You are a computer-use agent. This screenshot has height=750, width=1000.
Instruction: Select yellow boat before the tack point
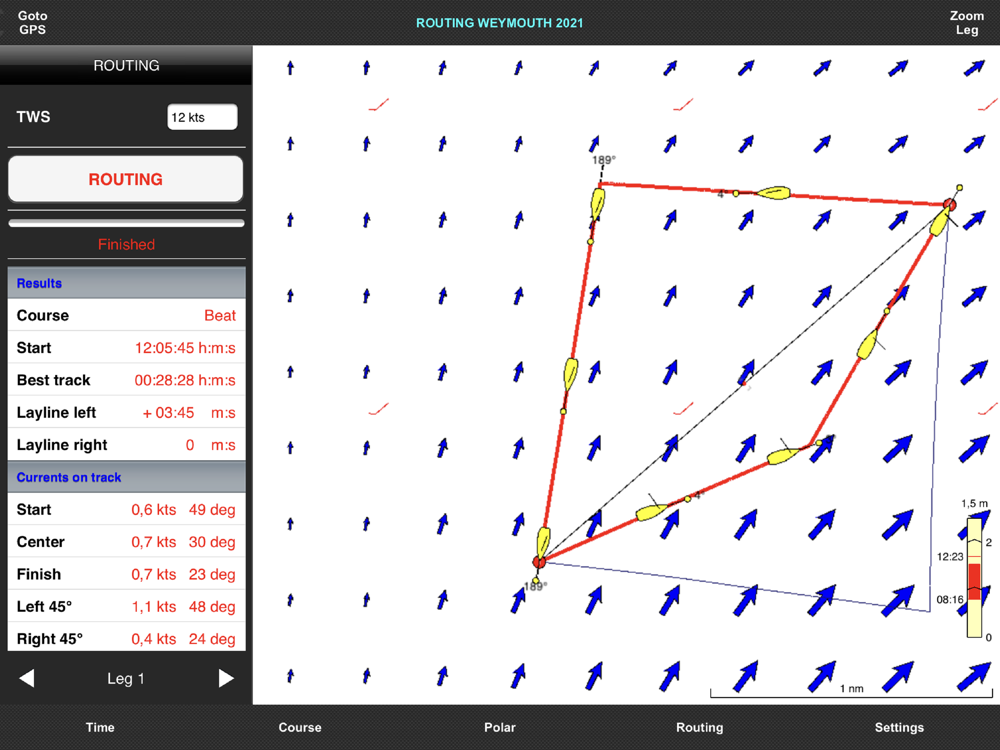pos(783,455)
